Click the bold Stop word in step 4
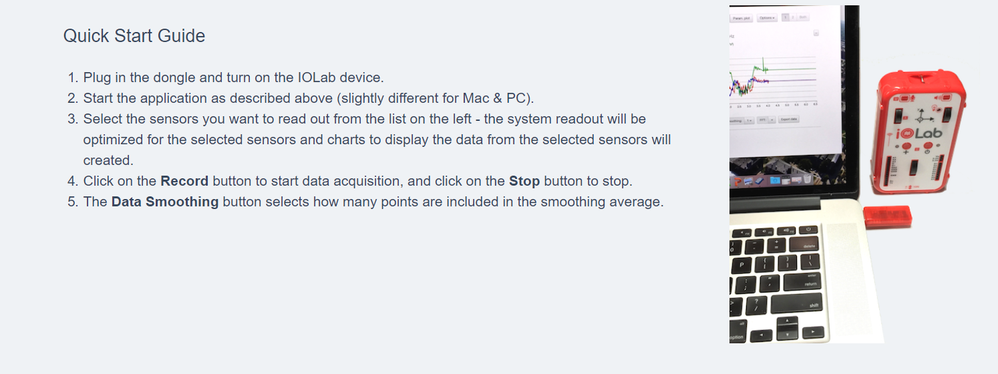 pos(524,181)
